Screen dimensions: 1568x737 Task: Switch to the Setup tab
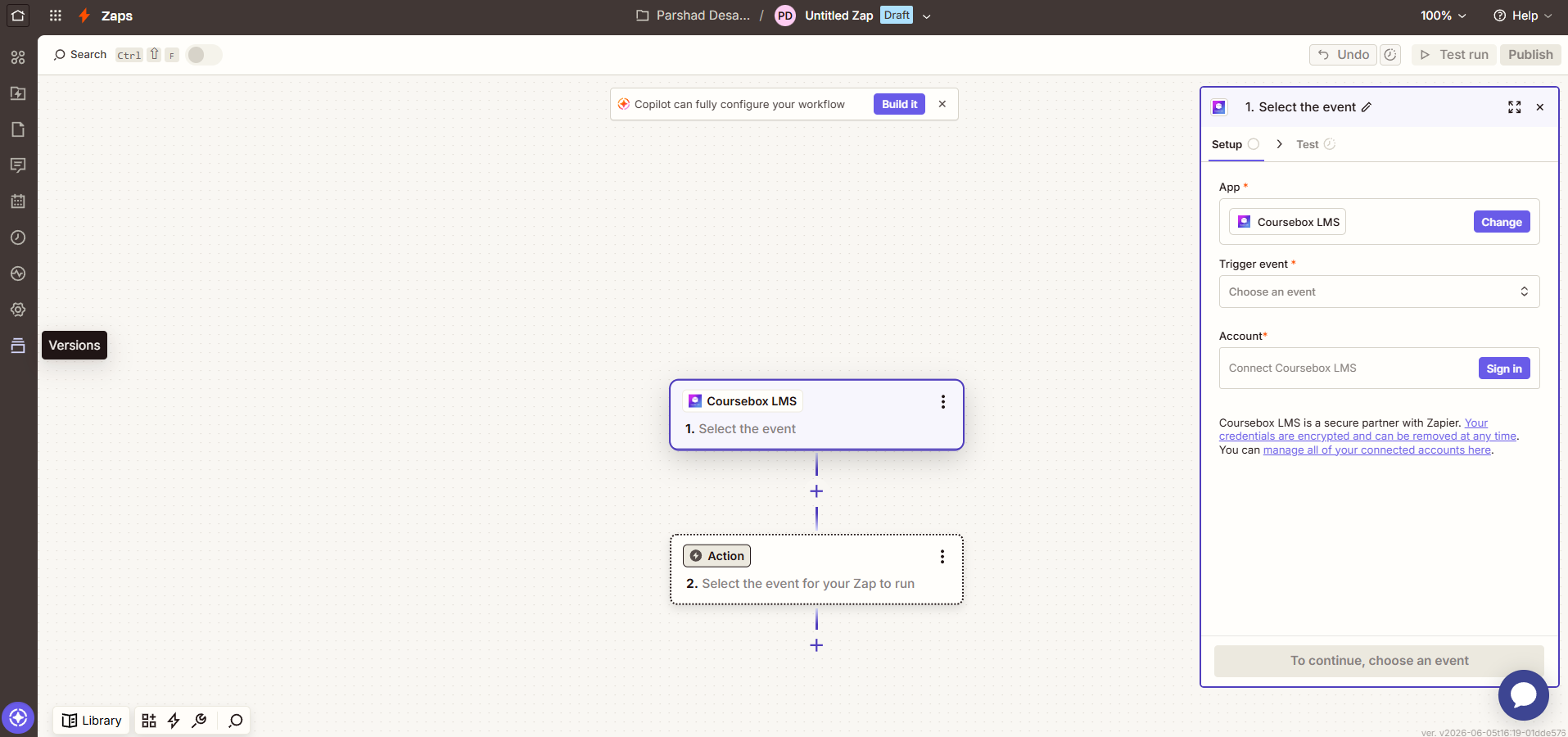[x=1236, y=144]
